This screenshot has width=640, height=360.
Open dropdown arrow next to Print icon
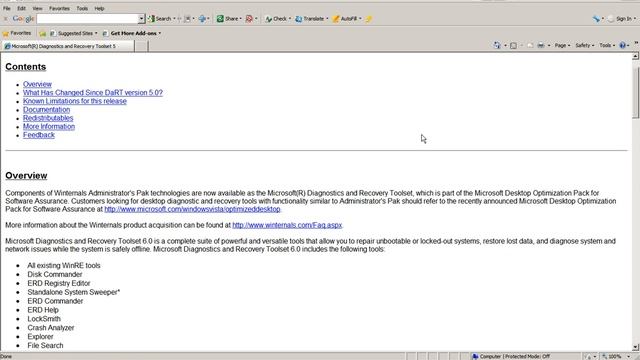(549, 45)
